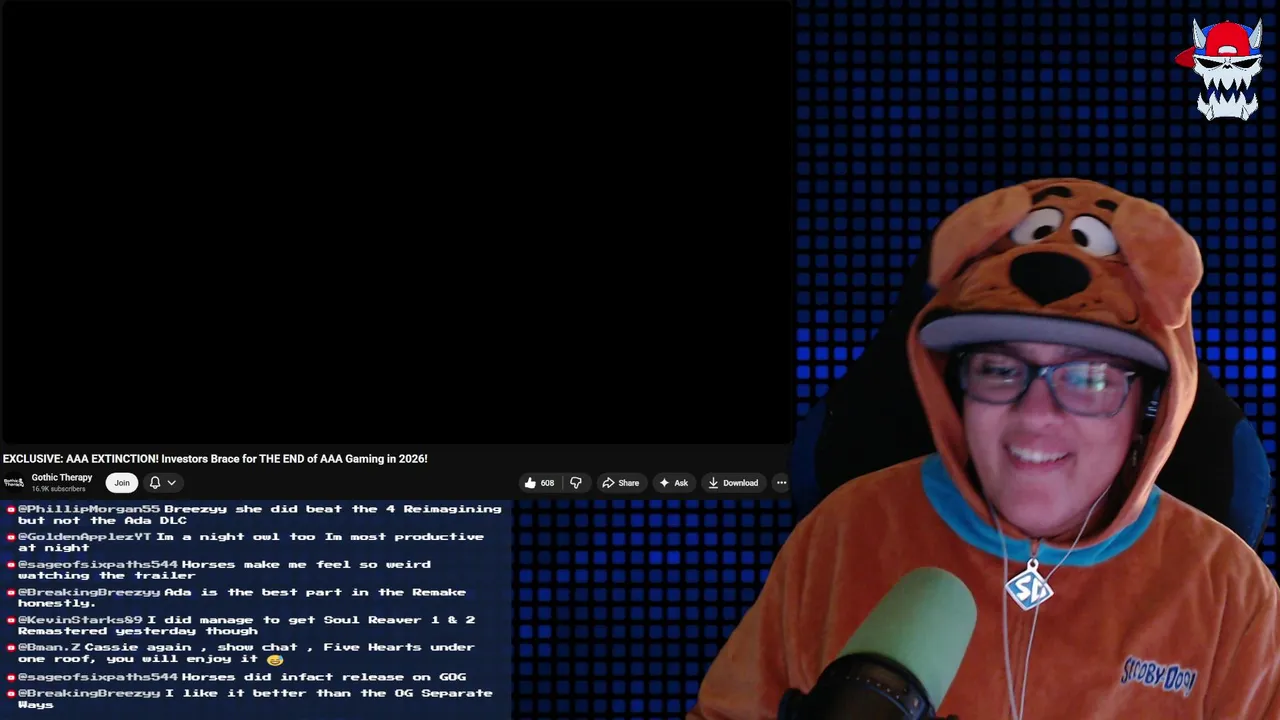
Task: Open the Gothic Therapy channel avatar
Action: point(14,483)
